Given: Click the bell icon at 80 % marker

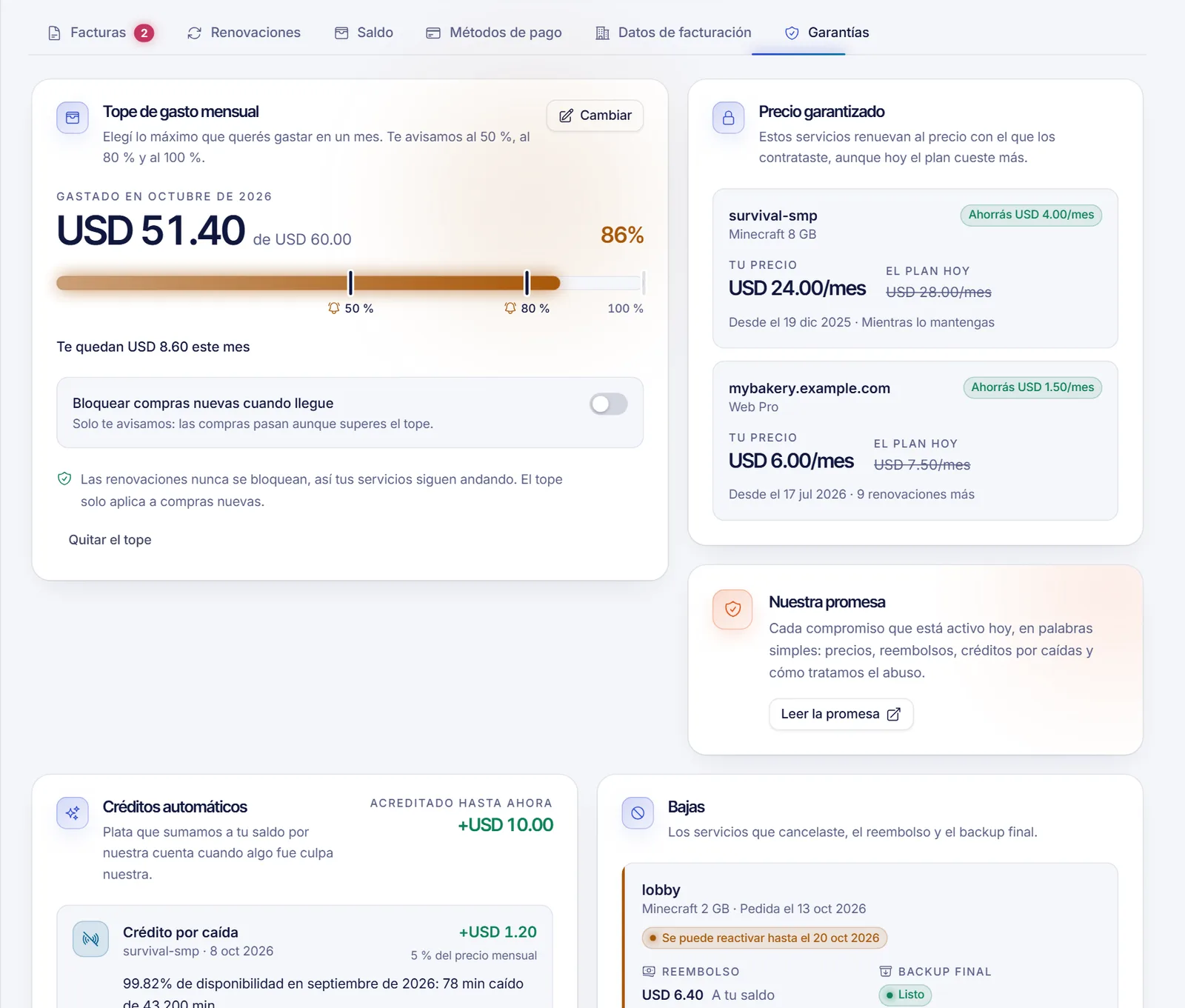Looking at the screenshot, I should tap(510, 308).
